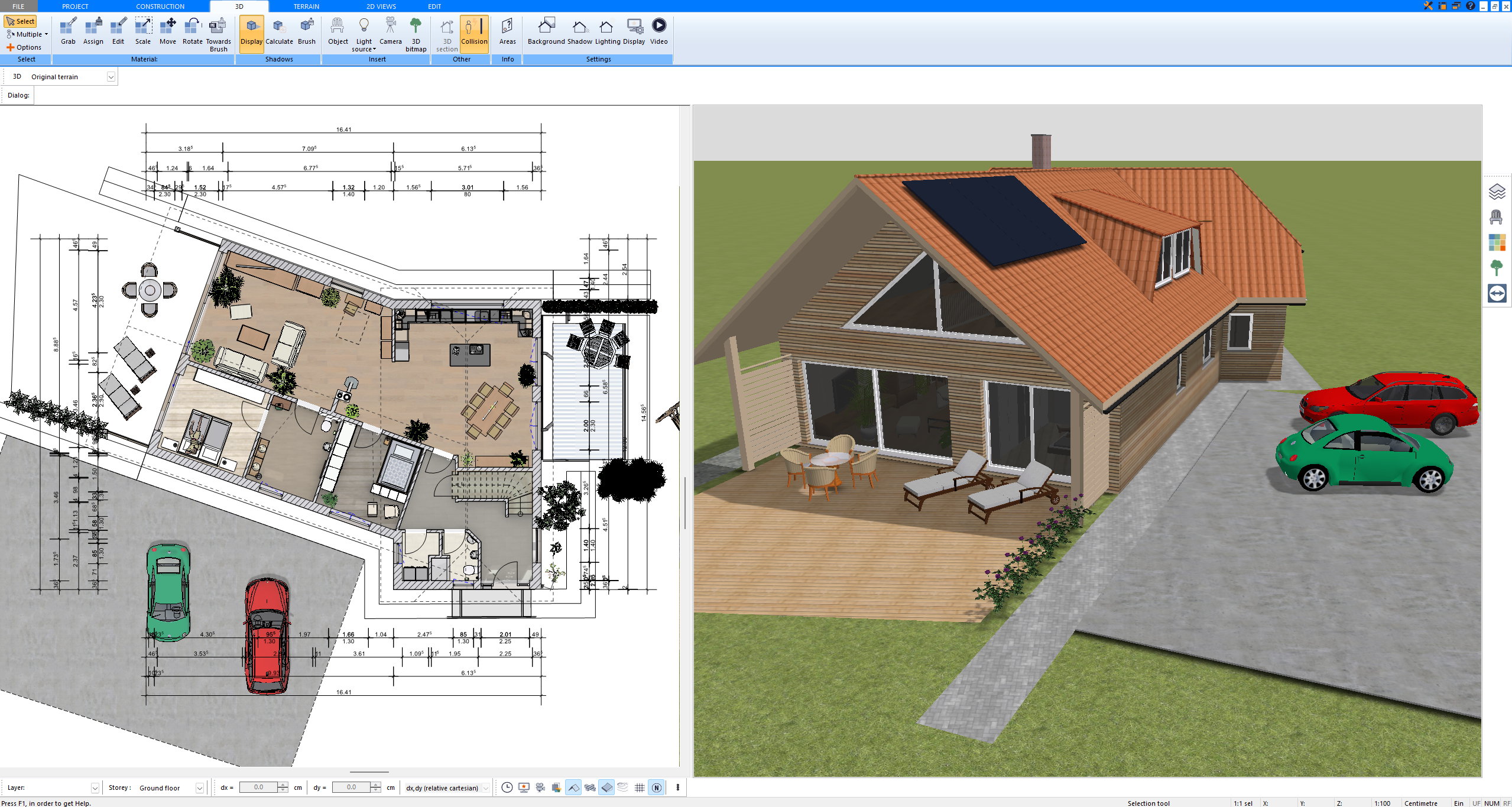Insert a Camera into the scene
1512x807 pixels.
[x=390, y=31]
